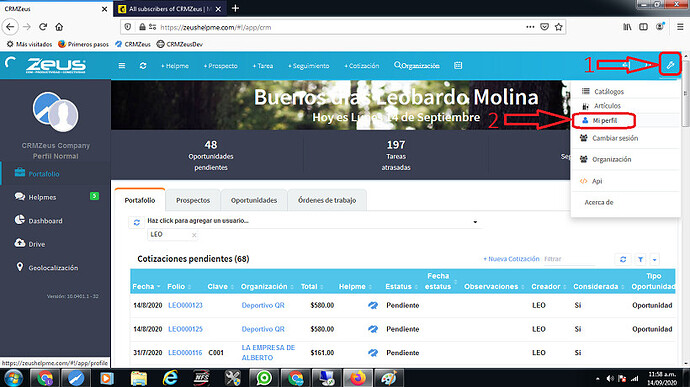This screenshot has height=387, width=690.
Task: Open the table filter funnel icon
Action: [640, 259]
